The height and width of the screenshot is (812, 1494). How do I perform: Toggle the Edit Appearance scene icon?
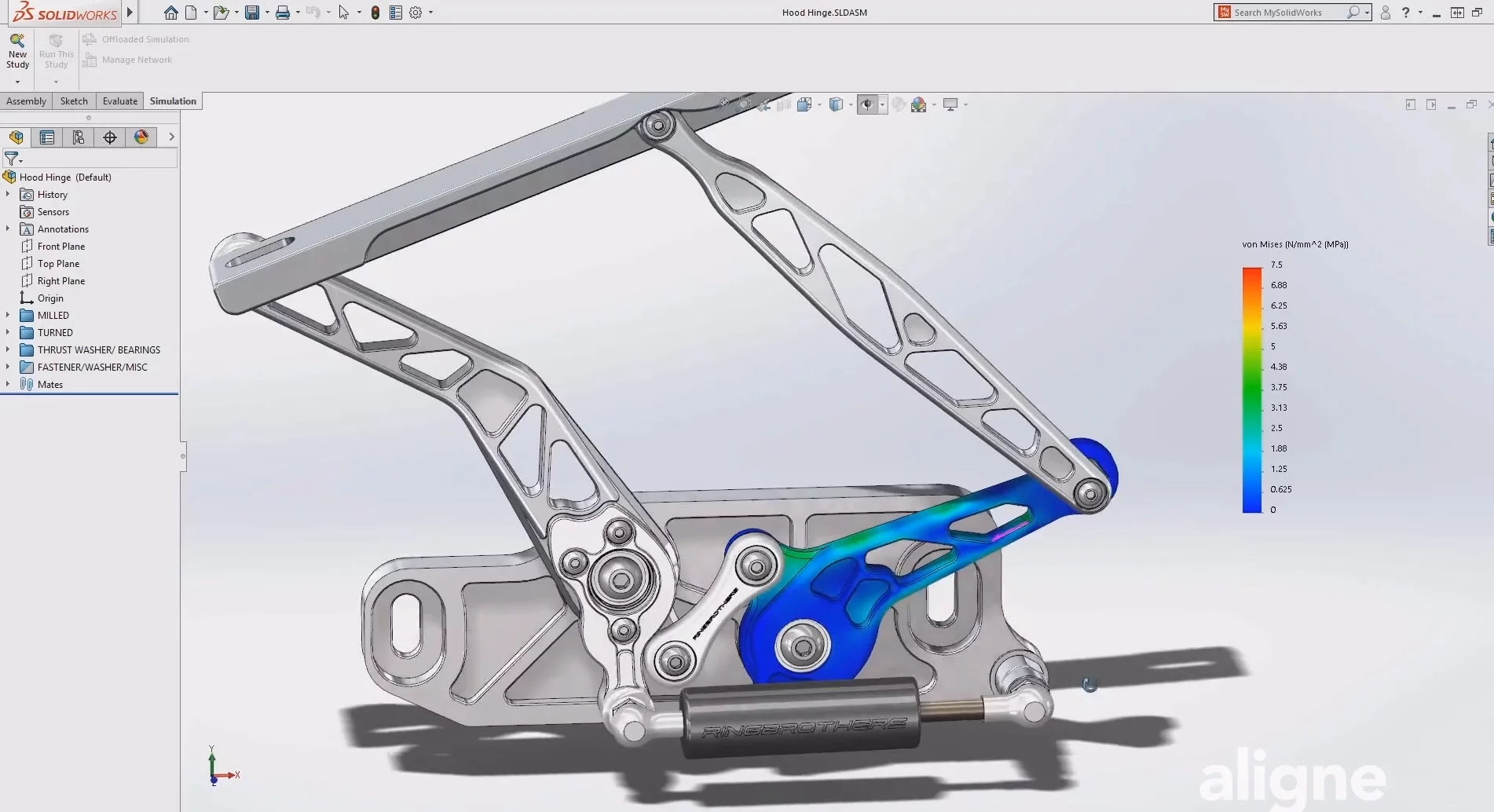(x=917, y=104)
